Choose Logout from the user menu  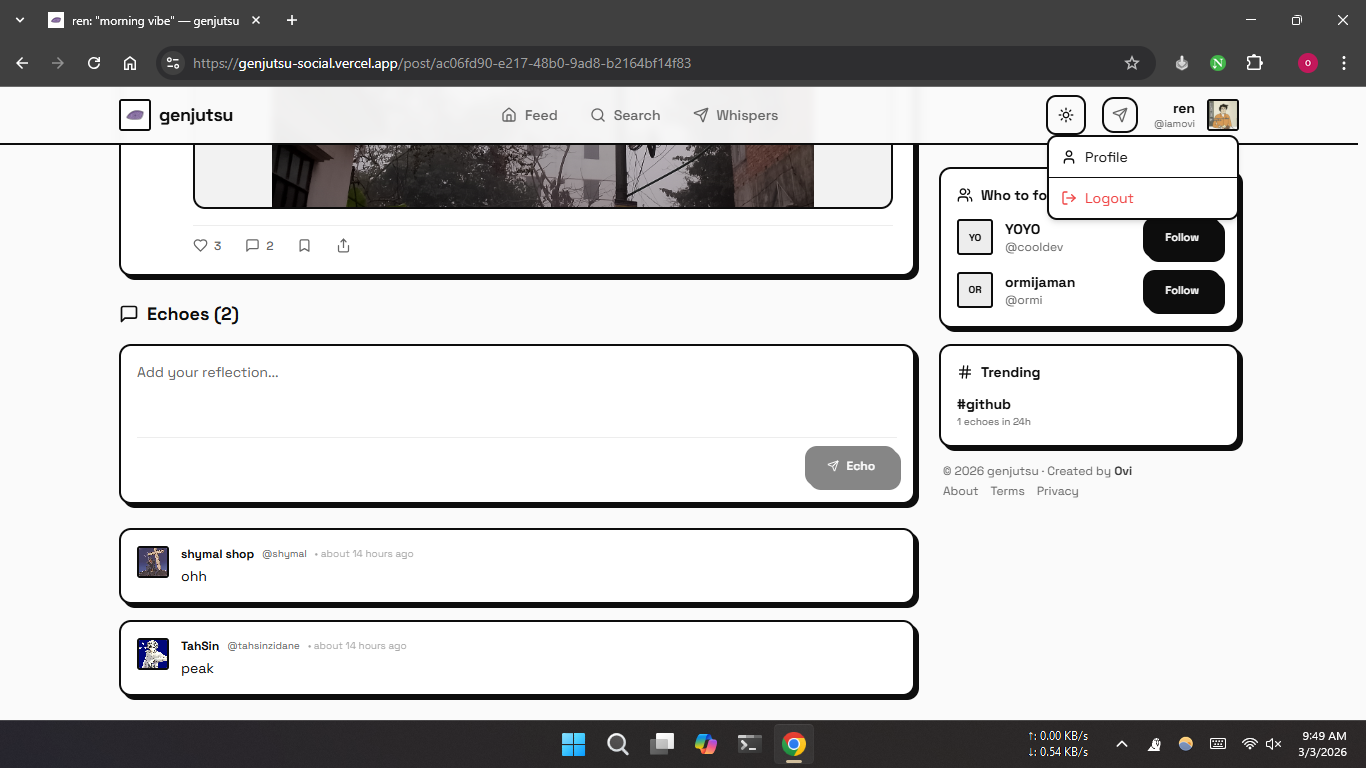(x=1143, y=198)
